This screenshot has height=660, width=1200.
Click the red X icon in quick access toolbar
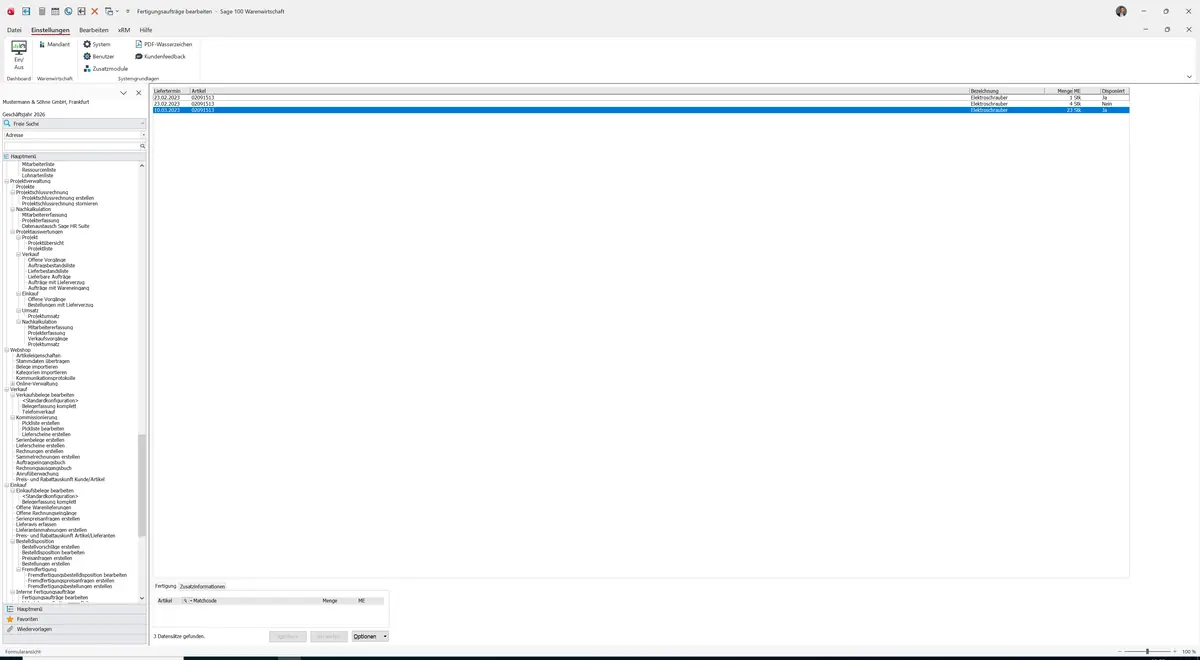(x=95, y=11)
